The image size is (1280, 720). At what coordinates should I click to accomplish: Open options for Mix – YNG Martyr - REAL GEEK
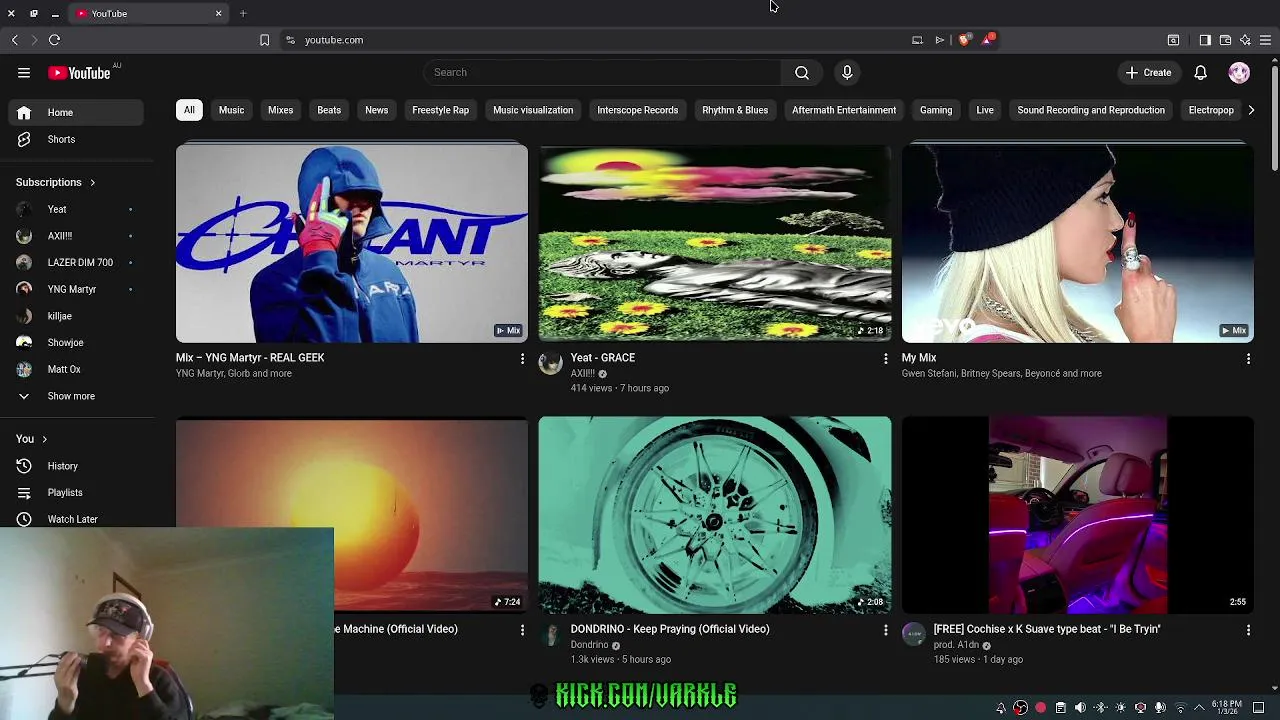[x=522, y=358]
